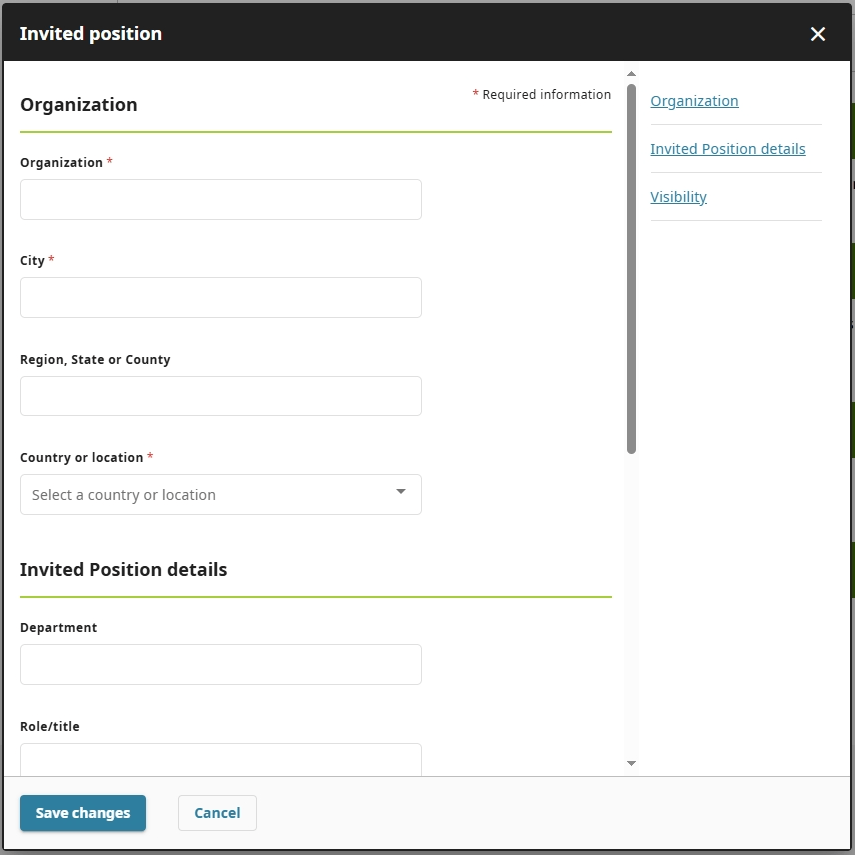
Task: Click the Role/title input field
Action: coord(220,759)
